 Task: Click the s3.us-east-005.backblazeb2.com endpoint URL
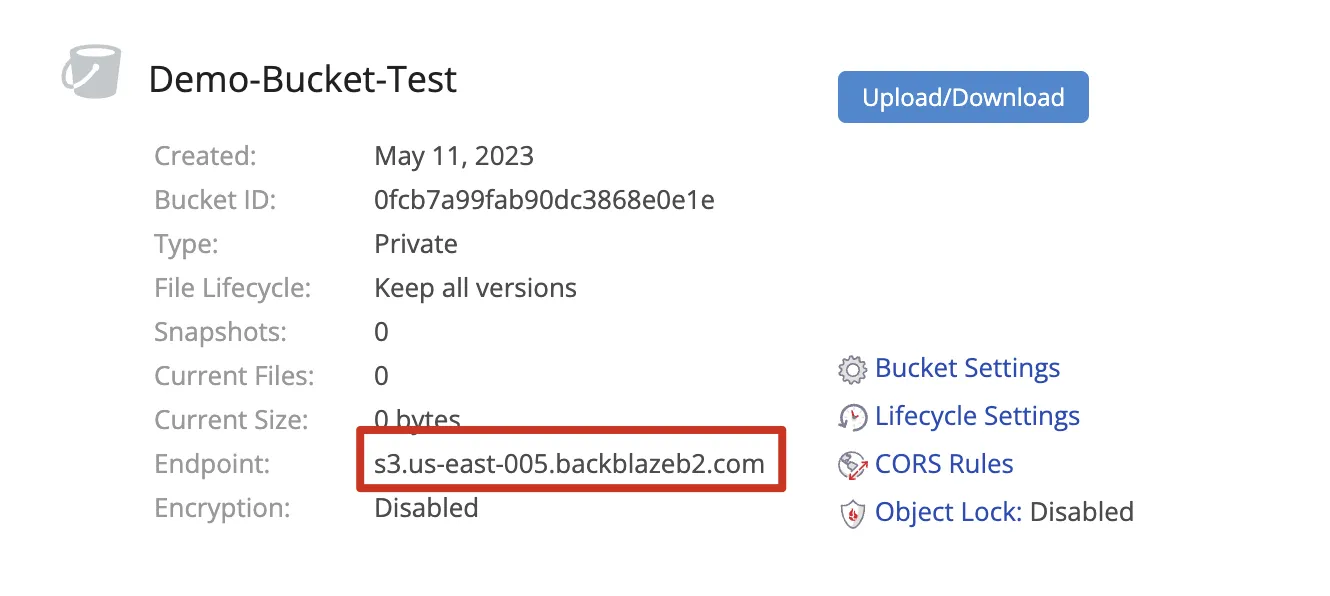coord(569,464)
